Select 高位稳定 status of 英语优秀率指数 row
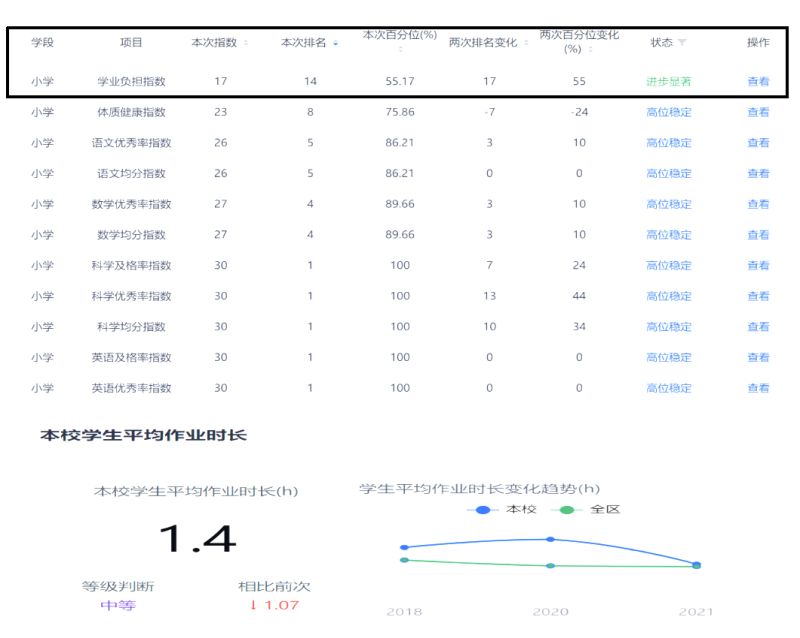800x638 pixels. pos(668,388)
